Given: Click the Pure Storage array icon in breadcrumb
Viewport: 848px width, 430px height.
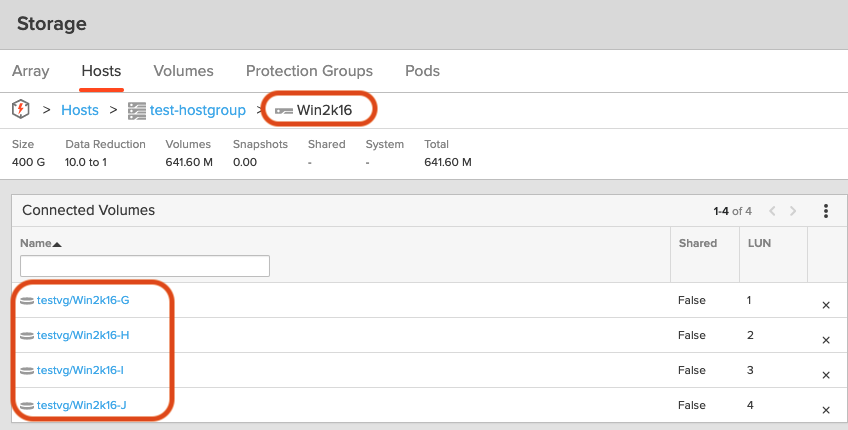Looking at the screenshot, I should coord(21,109).
